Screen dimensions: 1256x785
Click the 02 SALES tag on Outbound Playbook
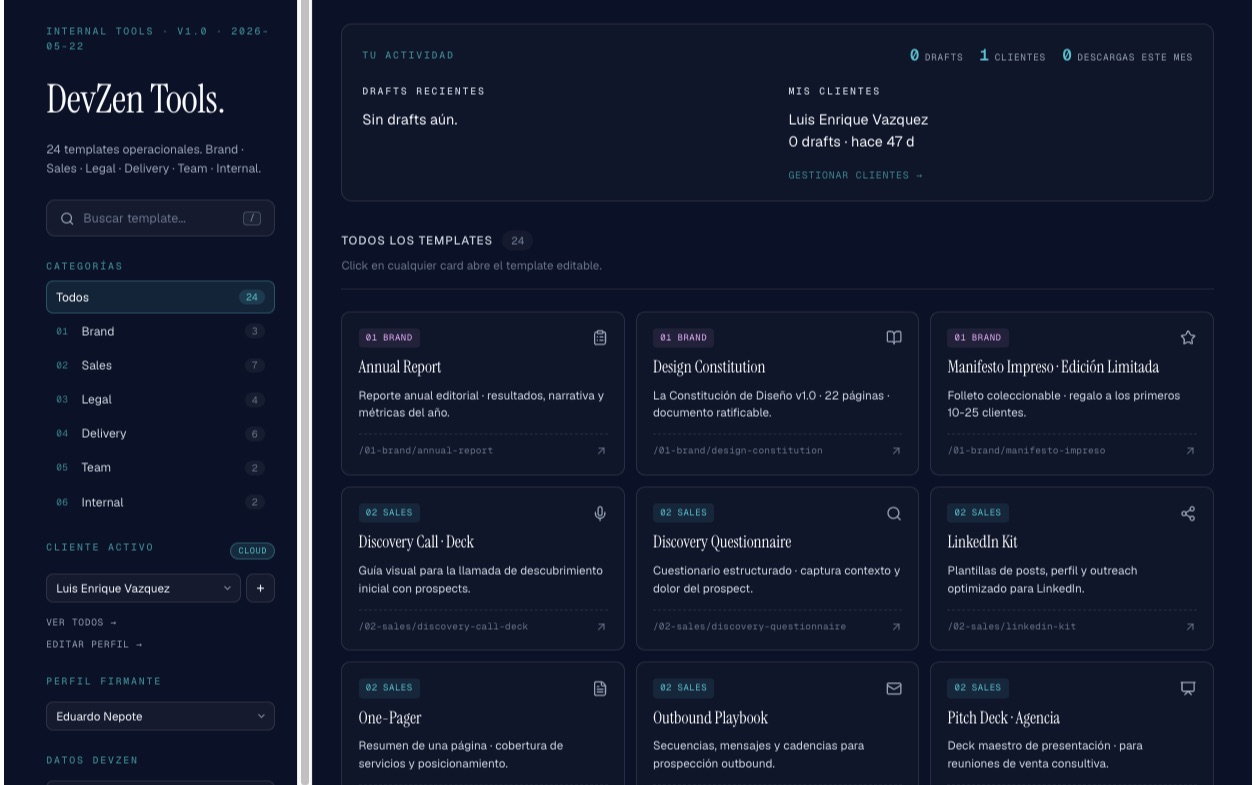(683, 688)
